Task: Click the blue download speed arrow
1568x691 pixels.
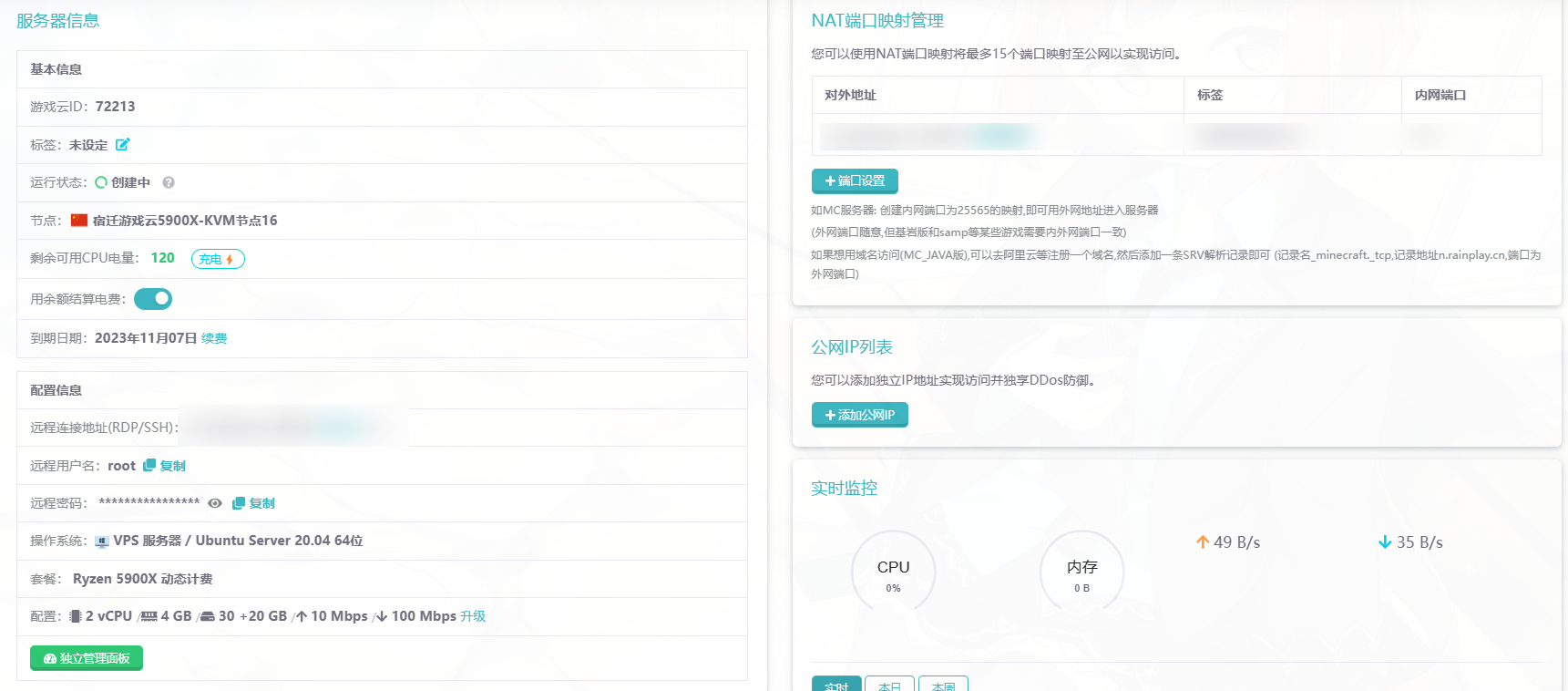Action: click(x=1385, y=542)
